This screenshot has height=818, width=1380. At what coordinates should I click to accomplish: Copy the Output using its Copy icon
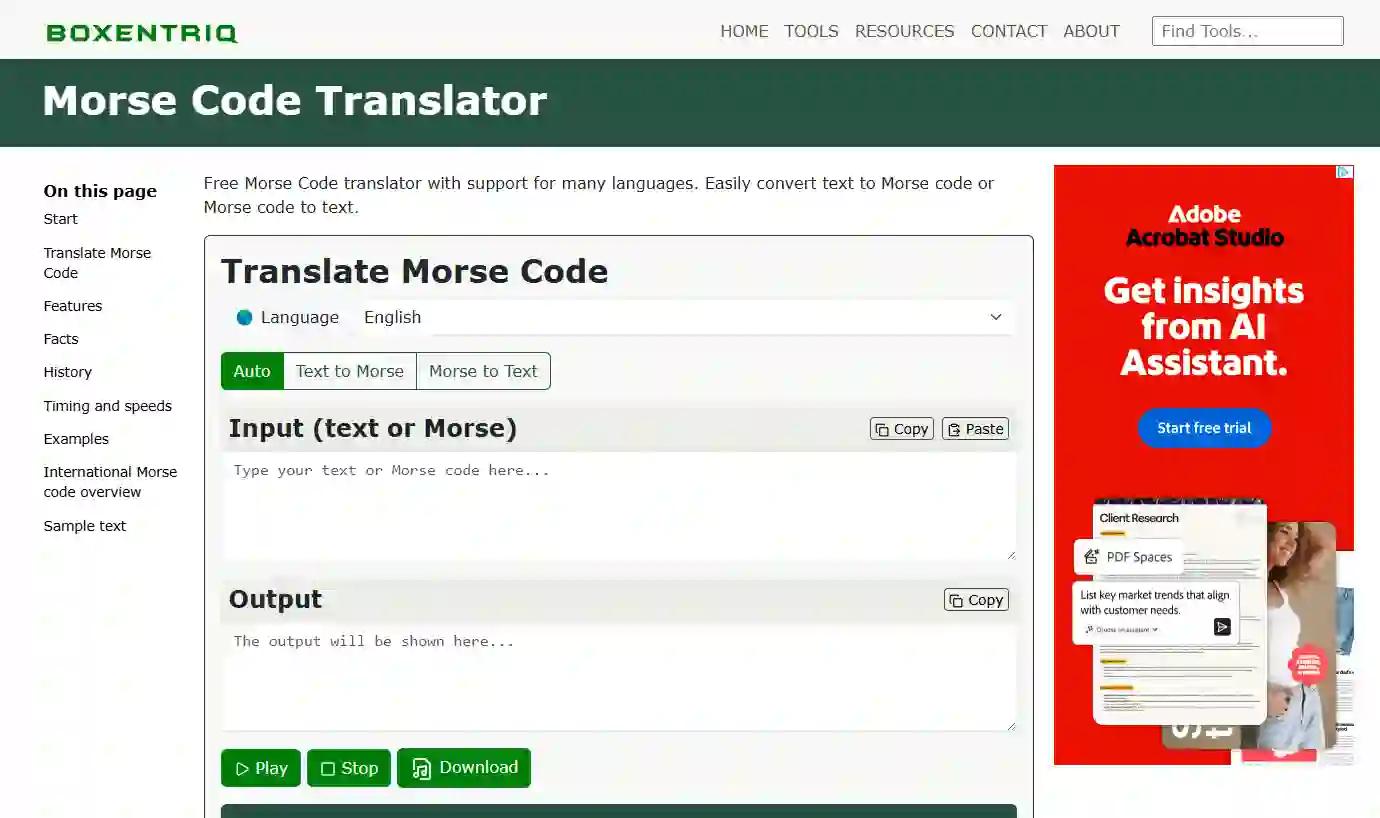point(975,599)
